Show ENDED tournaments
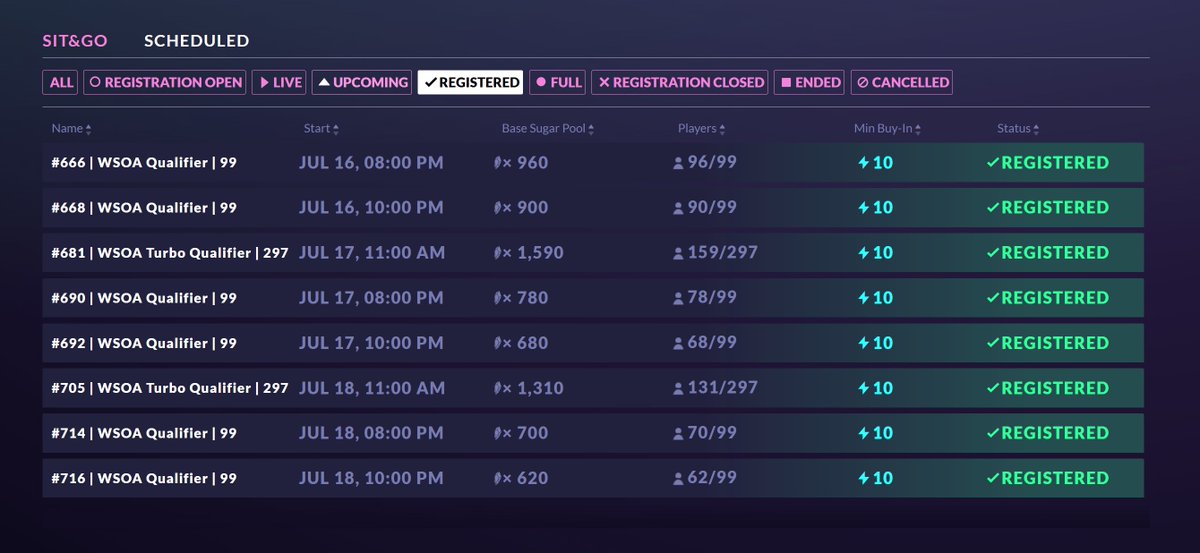 pyautogui.click(x=809, y=82)
